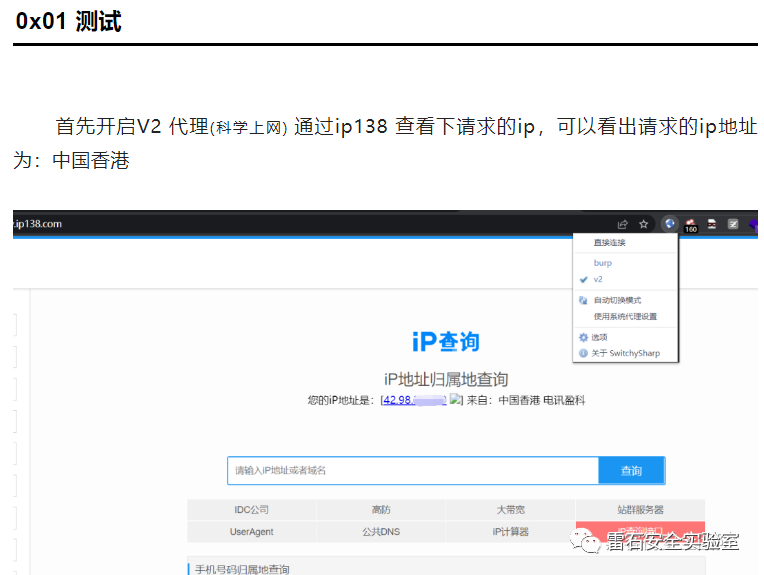Screen dimensions: 764x575
Task: Click the broken flag image after the IP
Action: (455, 400)
